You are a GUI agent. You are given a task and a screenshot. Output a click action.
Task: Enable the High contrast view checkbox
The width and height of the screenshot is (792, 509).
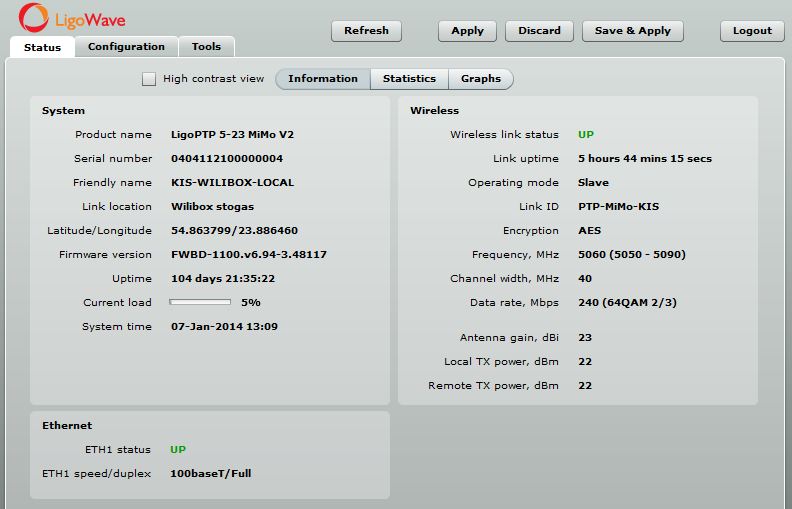click(149, 79)
